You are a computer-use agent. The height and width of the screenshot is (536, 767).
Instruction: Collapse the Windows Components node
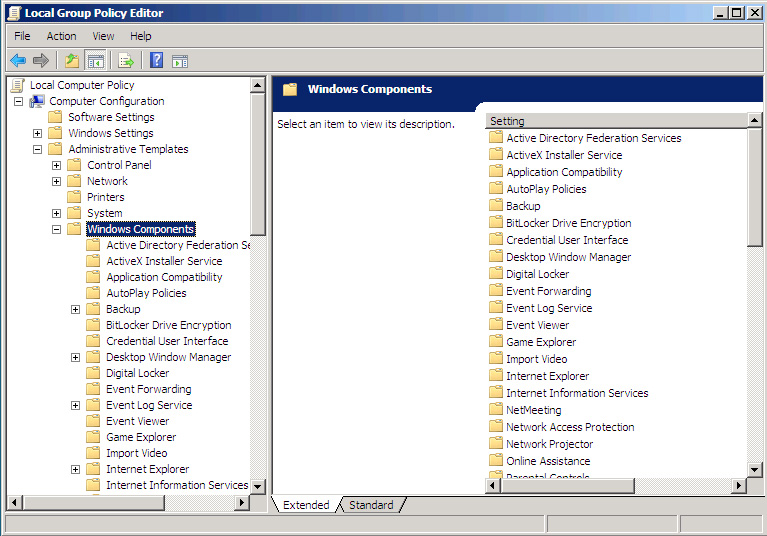(57, 229)
